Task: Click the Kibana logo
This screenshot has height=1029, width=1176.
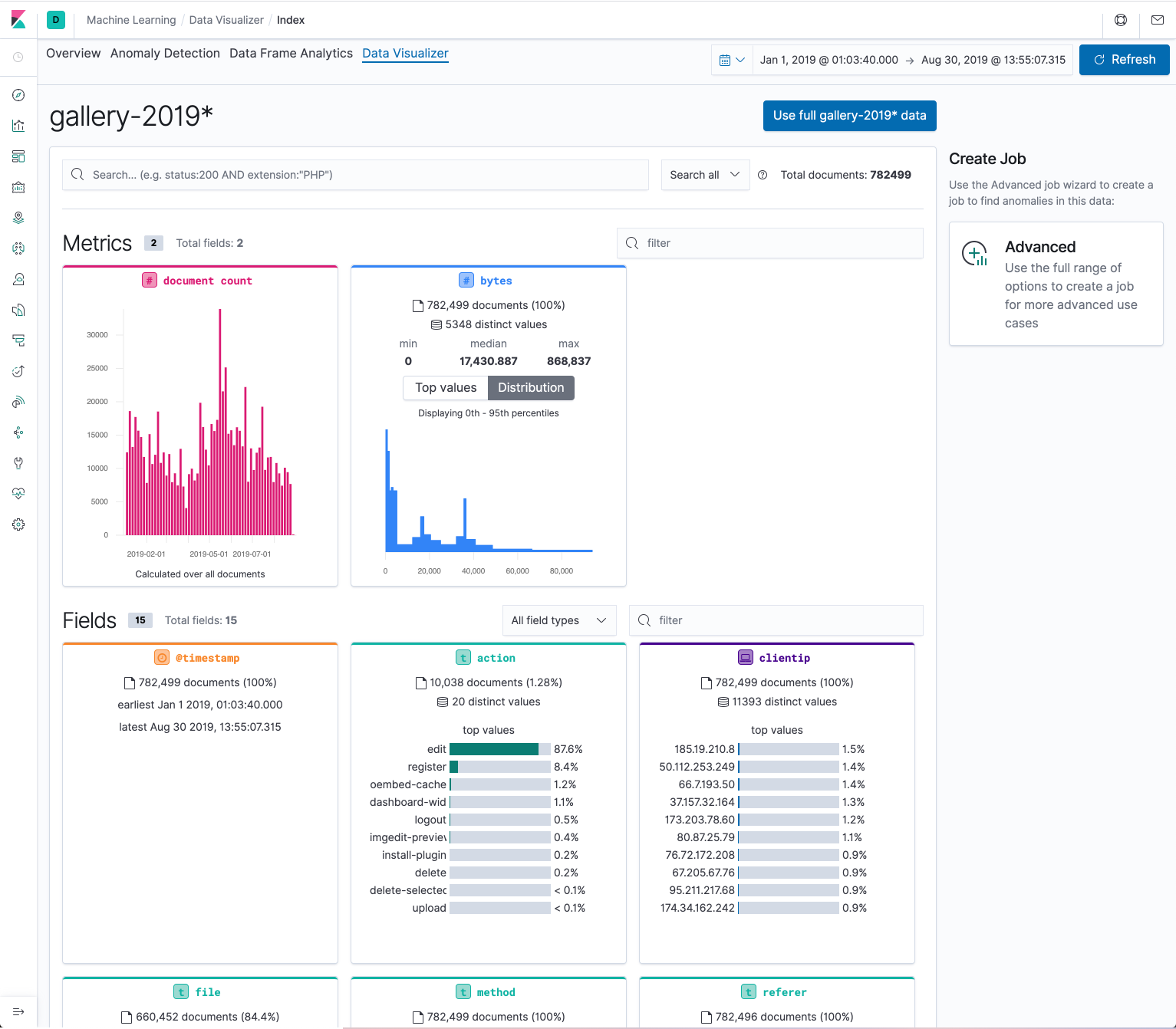Action: pyautogui.click(x=18, y=20)
